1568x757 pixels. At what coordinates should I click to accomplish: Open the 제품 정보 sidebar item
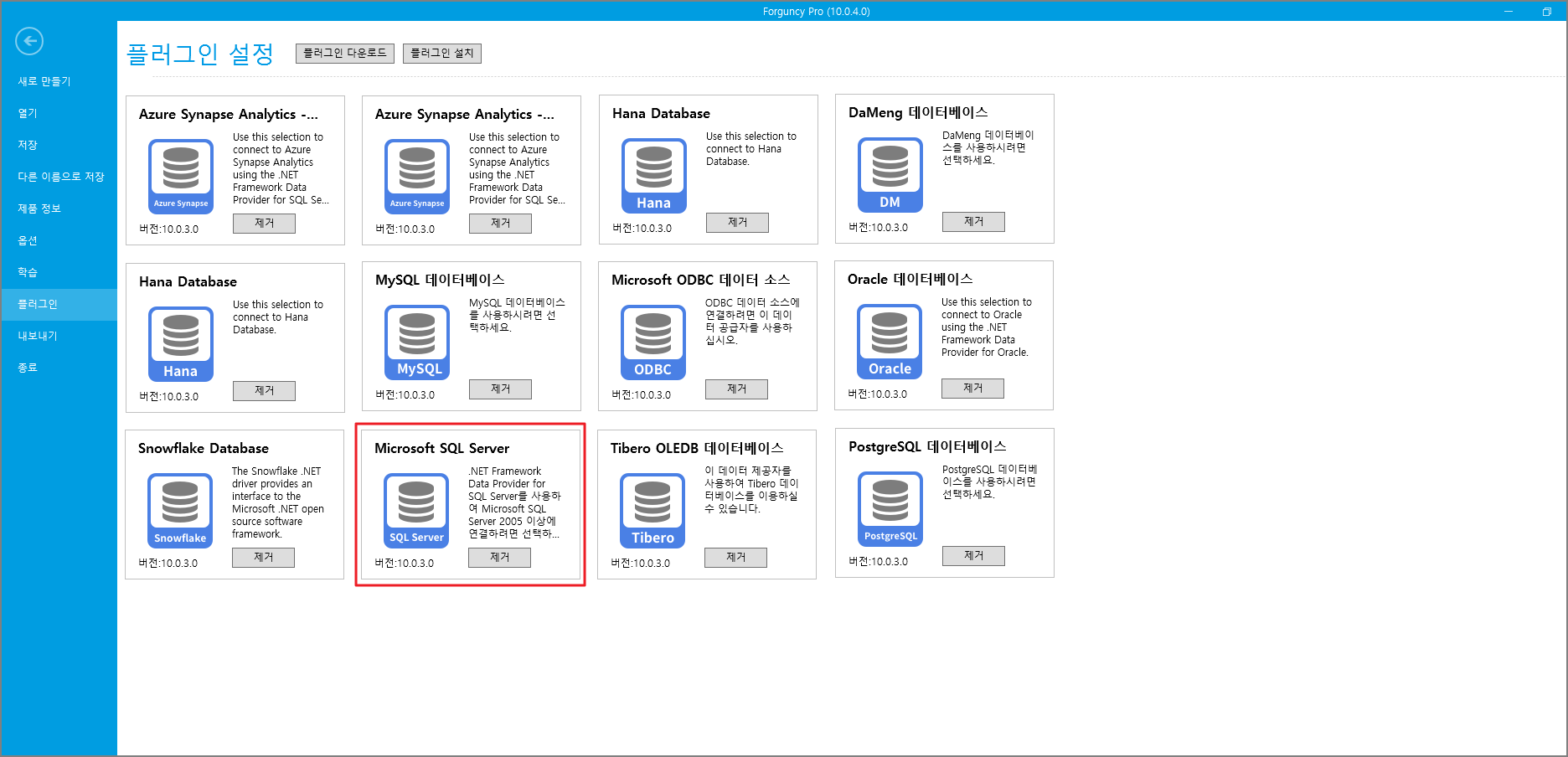(39, 209)
